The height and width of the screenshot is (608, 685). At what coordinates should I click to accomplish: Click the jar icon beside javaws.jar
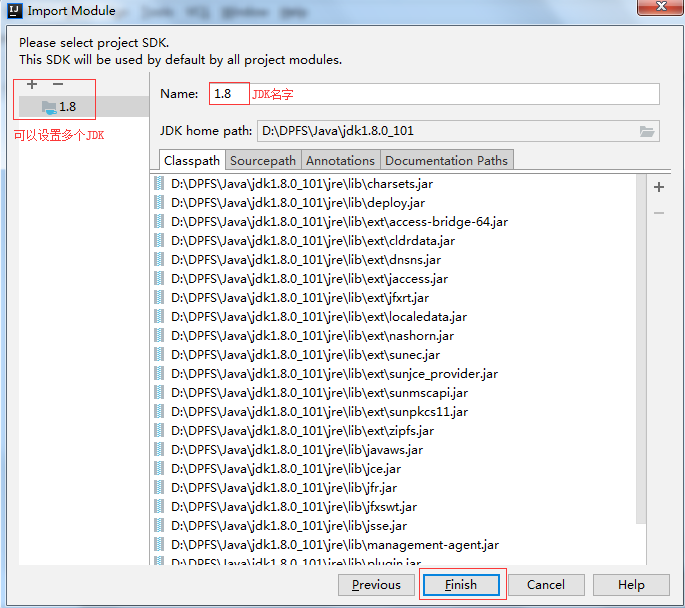(159, 449)
